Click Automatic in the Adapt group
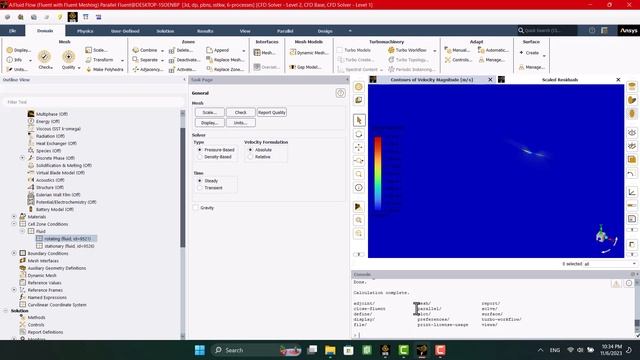Image resolution: width=640 pixels, height=360 pixels. point(493,50)
